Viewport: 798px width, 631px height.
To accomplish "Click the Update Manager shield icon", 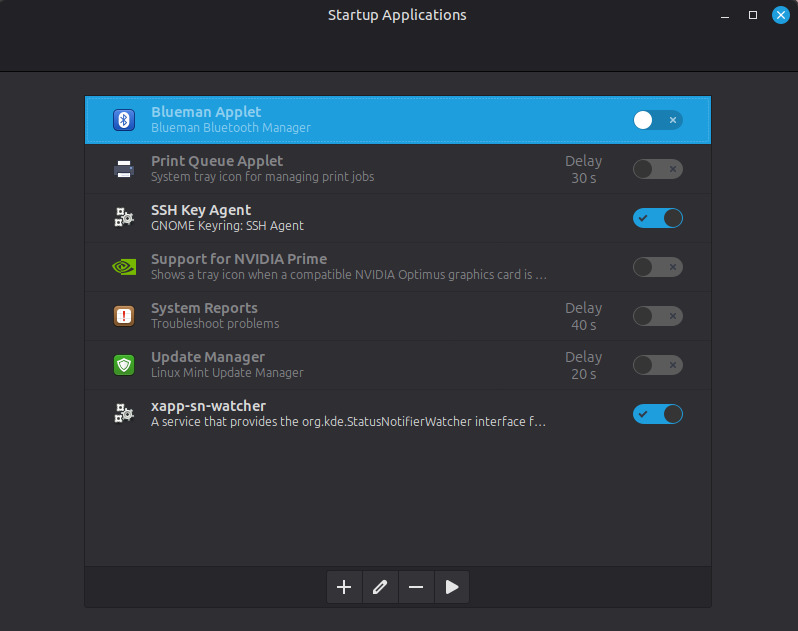I will click(x=124, y=365).
